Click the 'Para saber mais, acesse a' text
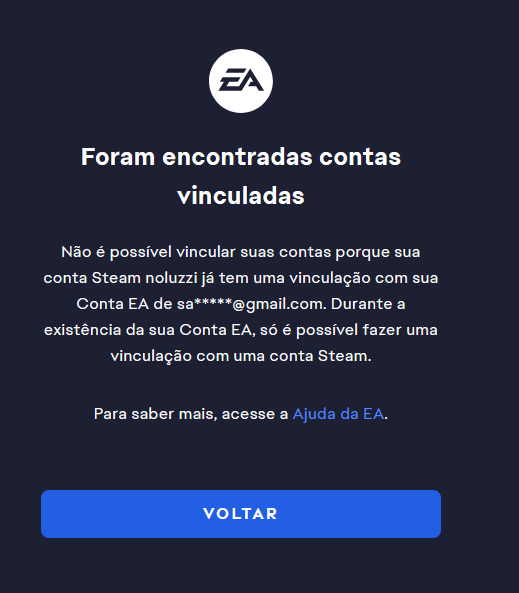Image resolution: width=519 pixels, height=593 pixels. pos(191,414)
